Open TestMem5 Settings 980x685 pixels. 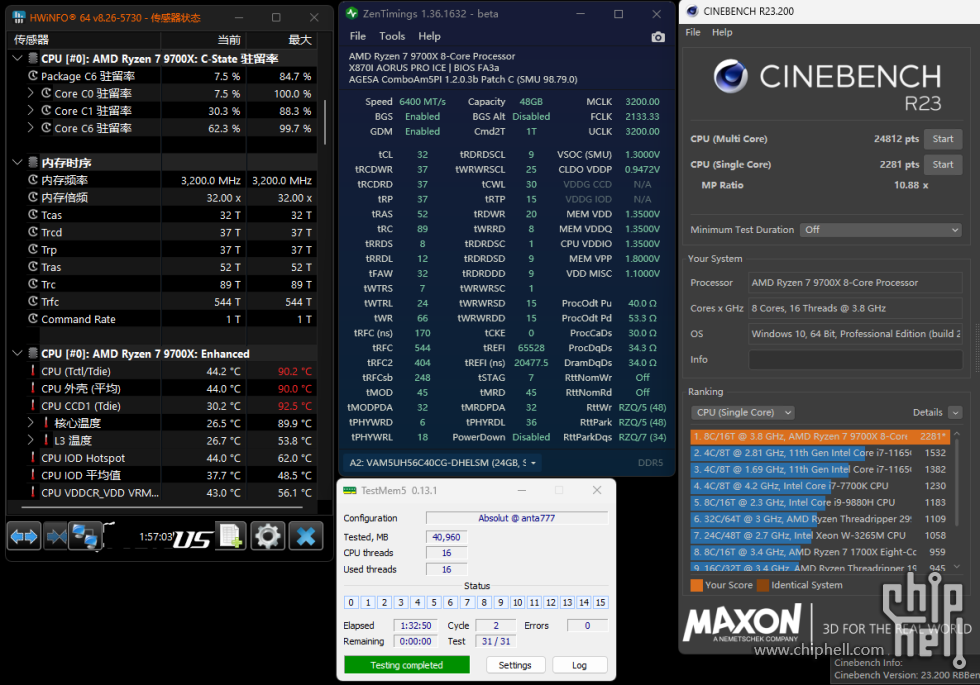[515, 665]
